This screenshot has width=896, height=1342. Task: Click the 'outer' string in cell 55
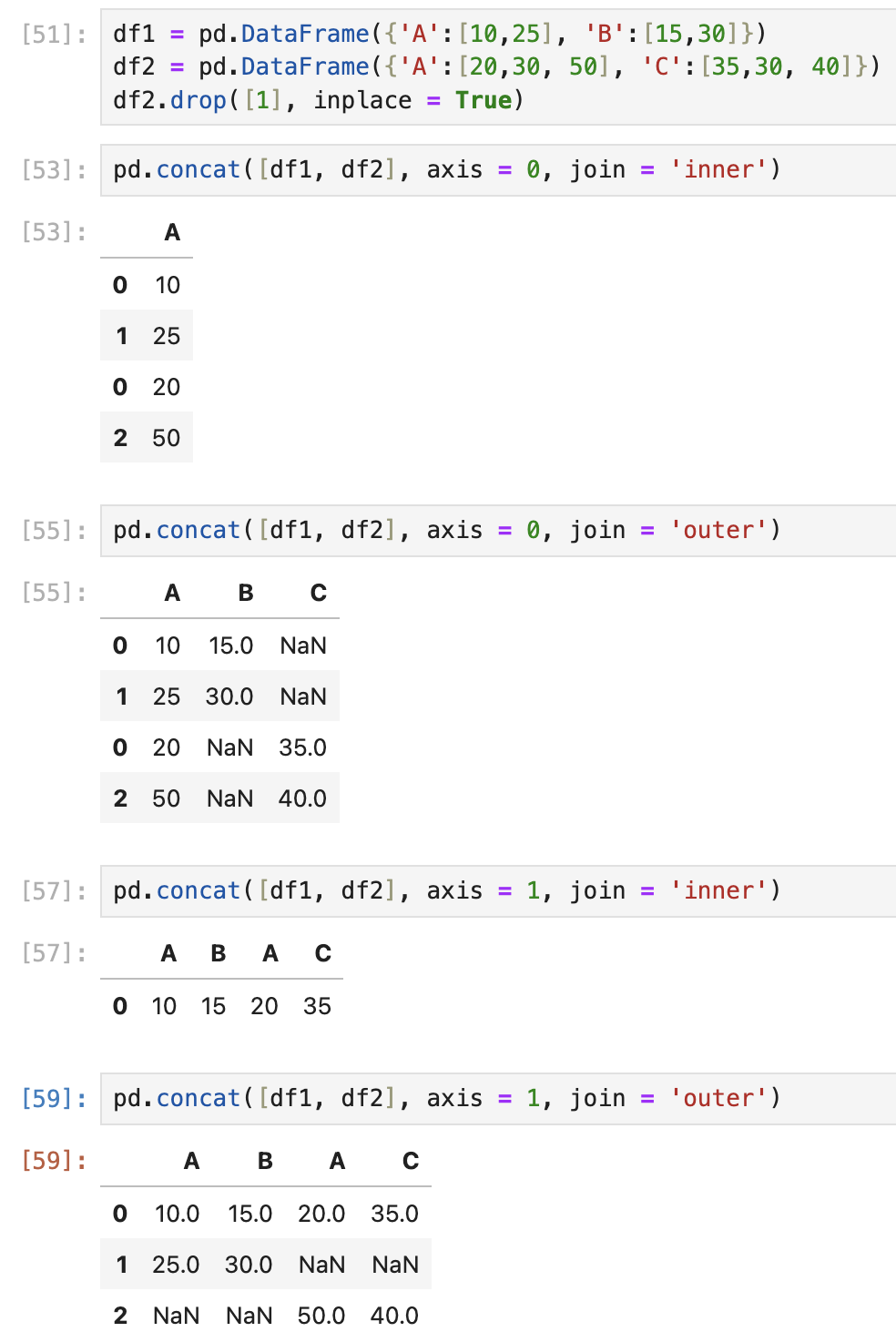coord(719,531)
